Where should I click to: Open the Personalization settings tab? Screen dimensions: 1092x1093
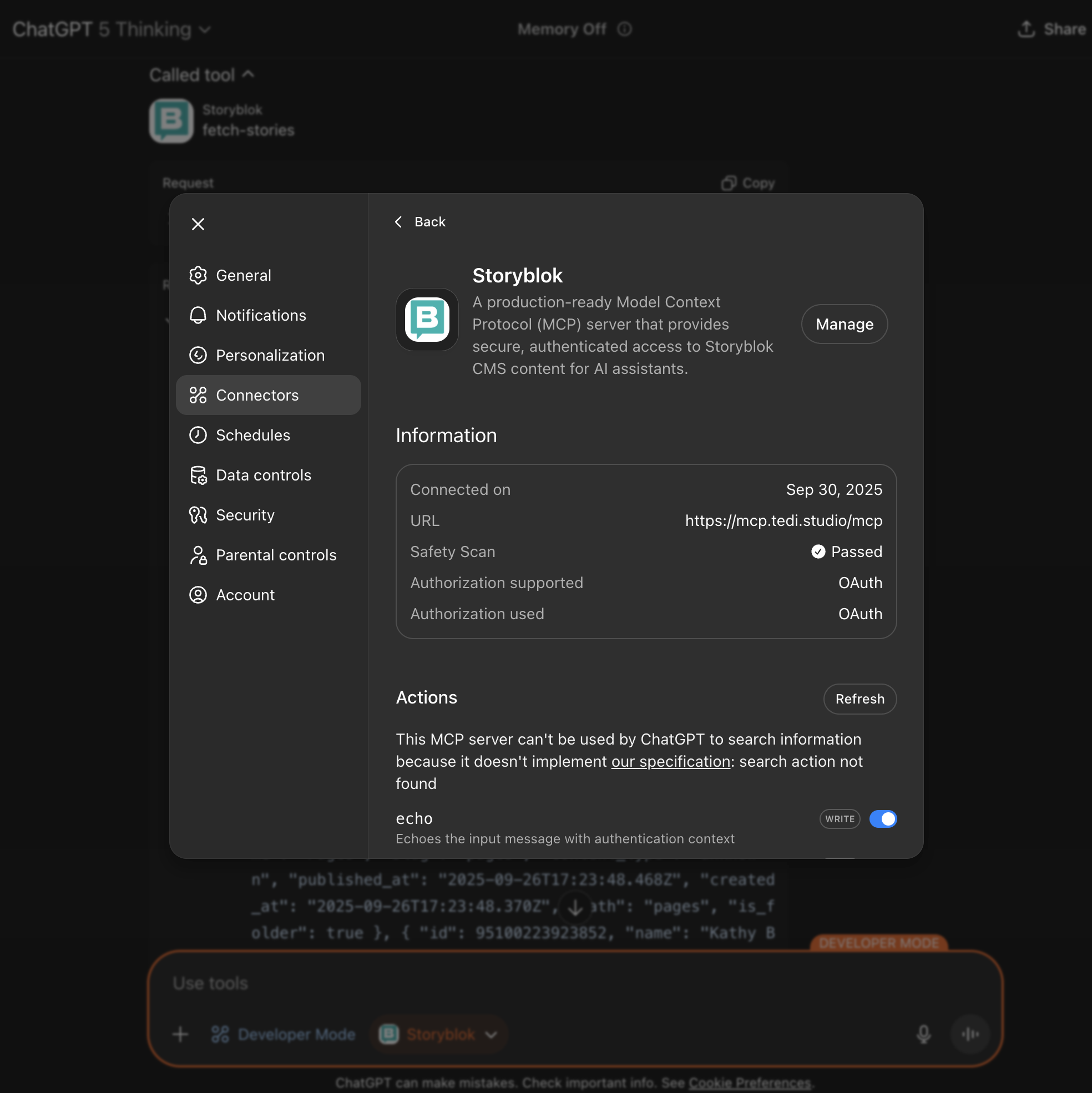[270, 355]
